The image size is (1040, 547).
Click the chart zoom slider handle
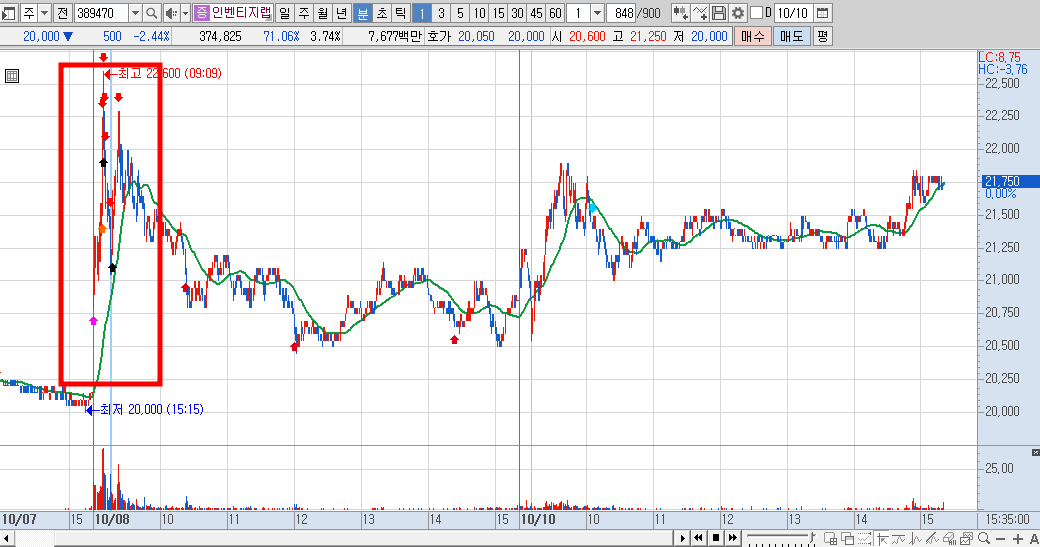pyautogui.click(x=812, y=536)
